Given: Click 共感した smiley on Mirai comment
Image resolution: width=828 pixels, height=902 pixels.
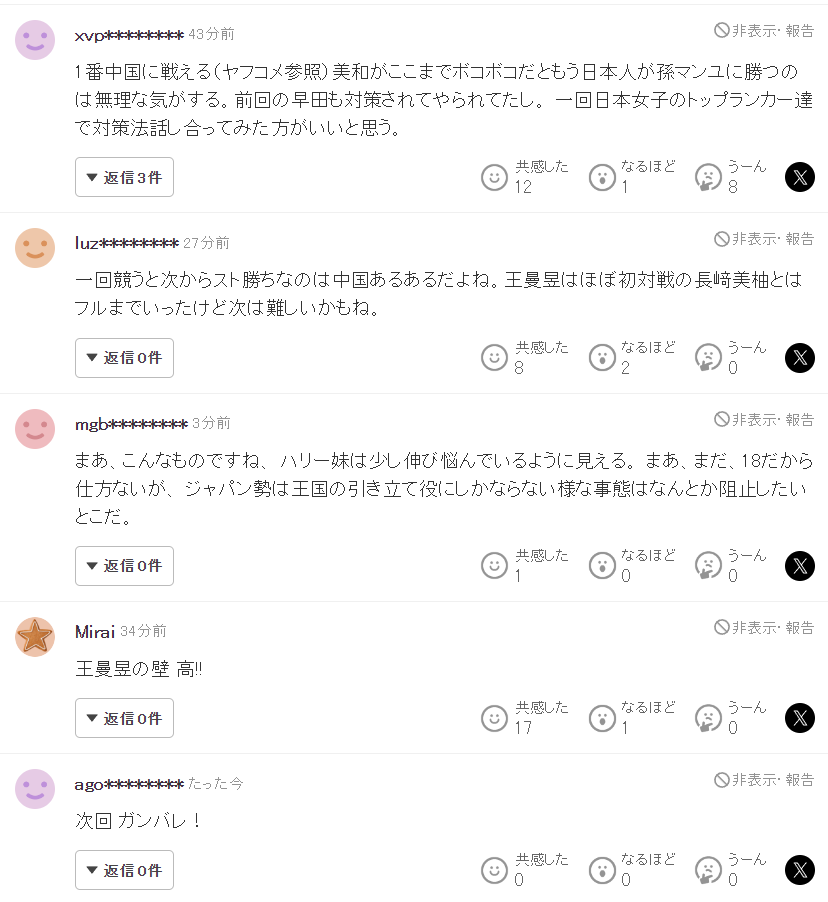Looking at the screenshot, I should [494, 718].
